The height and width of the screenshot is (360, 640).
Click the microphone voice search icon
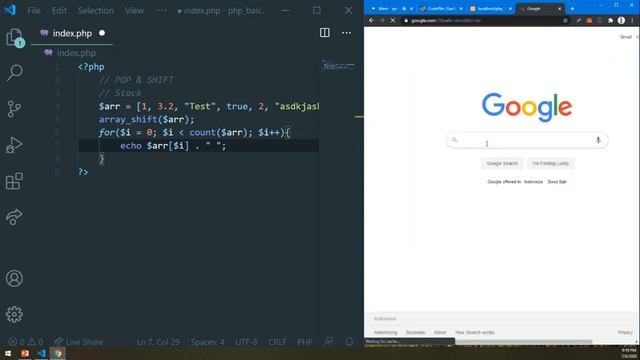(598, 140)
